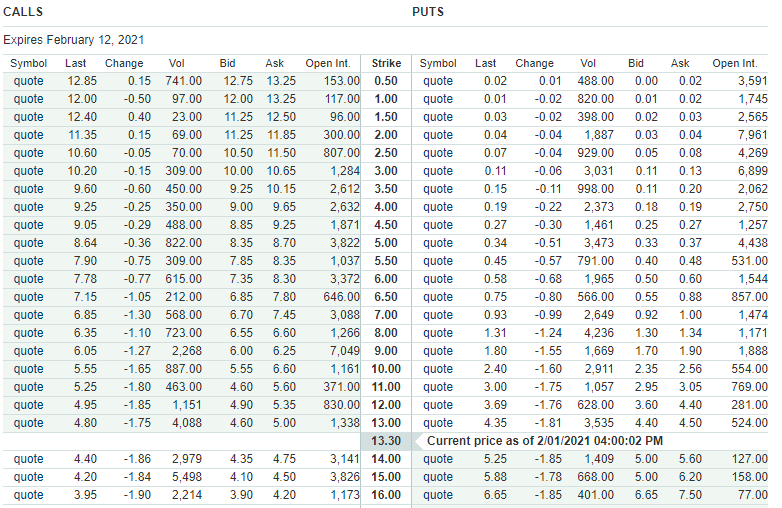Viewport: 782px width, 508px height.
Task: Click the puts Change column header
Action: coord(534,63)
